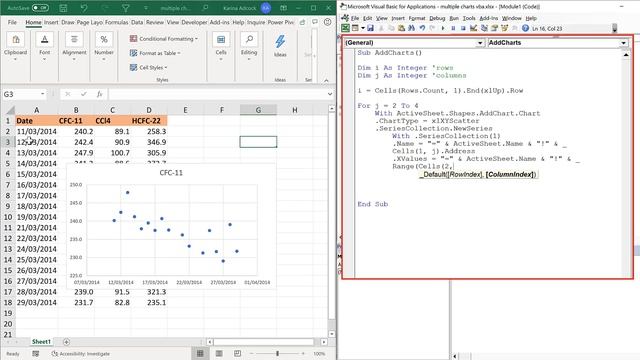The height and width of the screenshot is (360, 640).
Task: Collapse the ribbon with the chevron
Action: click(x=326, y=80)
